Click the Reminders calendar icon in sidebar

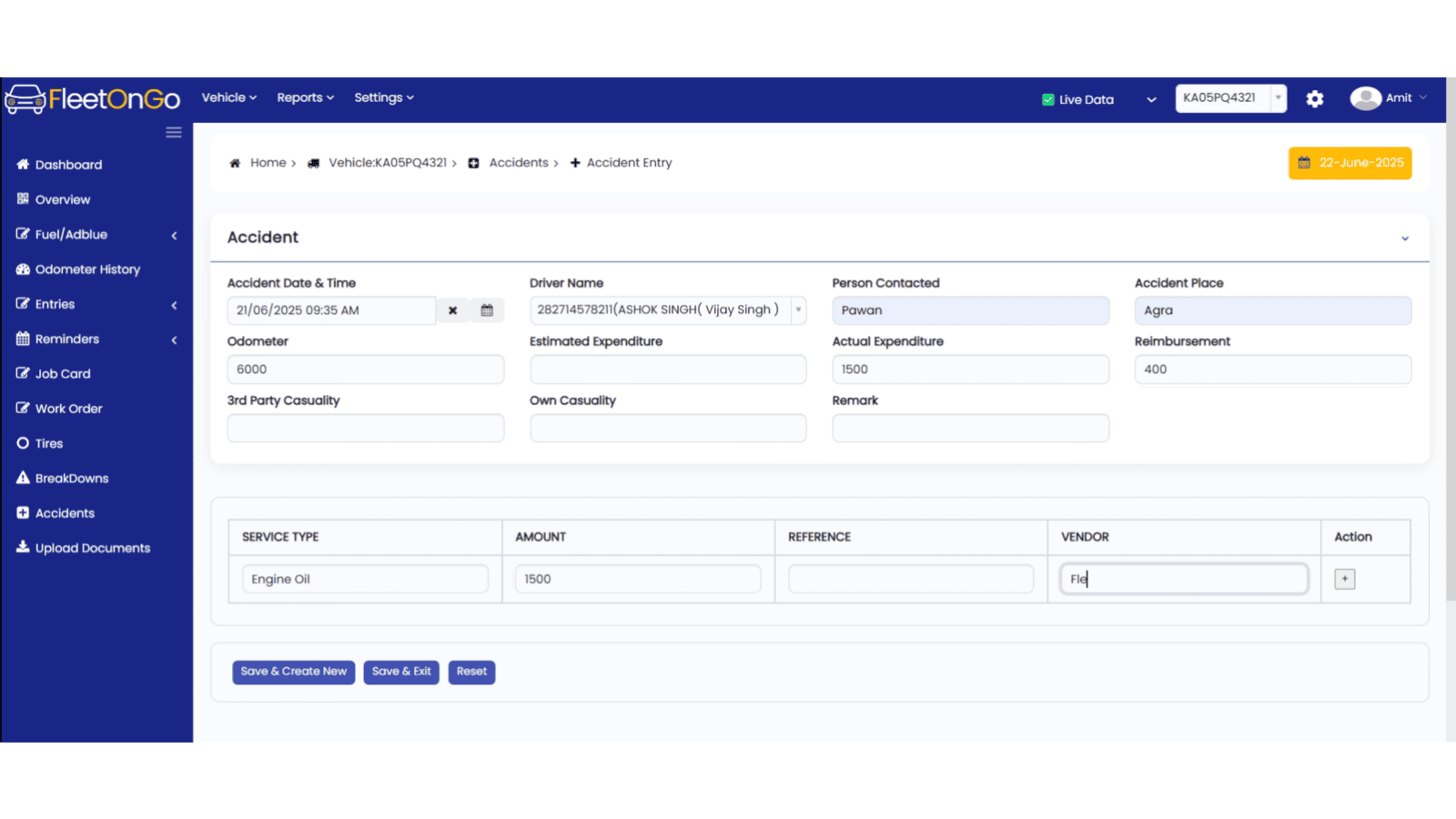coord(23,339)
